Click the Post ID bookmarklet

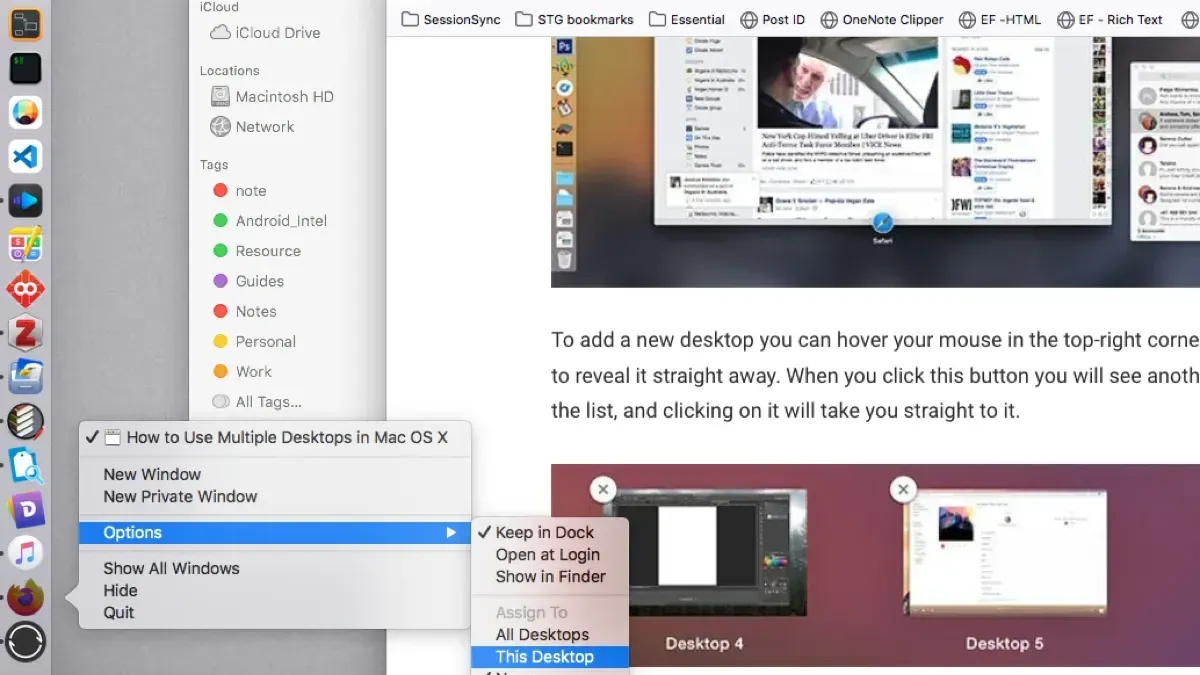click(x=772, y=19)
